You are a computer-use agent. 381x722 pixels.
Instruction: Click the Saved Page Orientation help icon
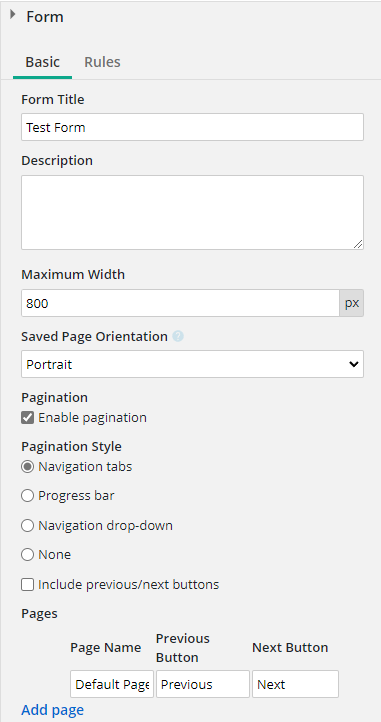pos(178,337)
